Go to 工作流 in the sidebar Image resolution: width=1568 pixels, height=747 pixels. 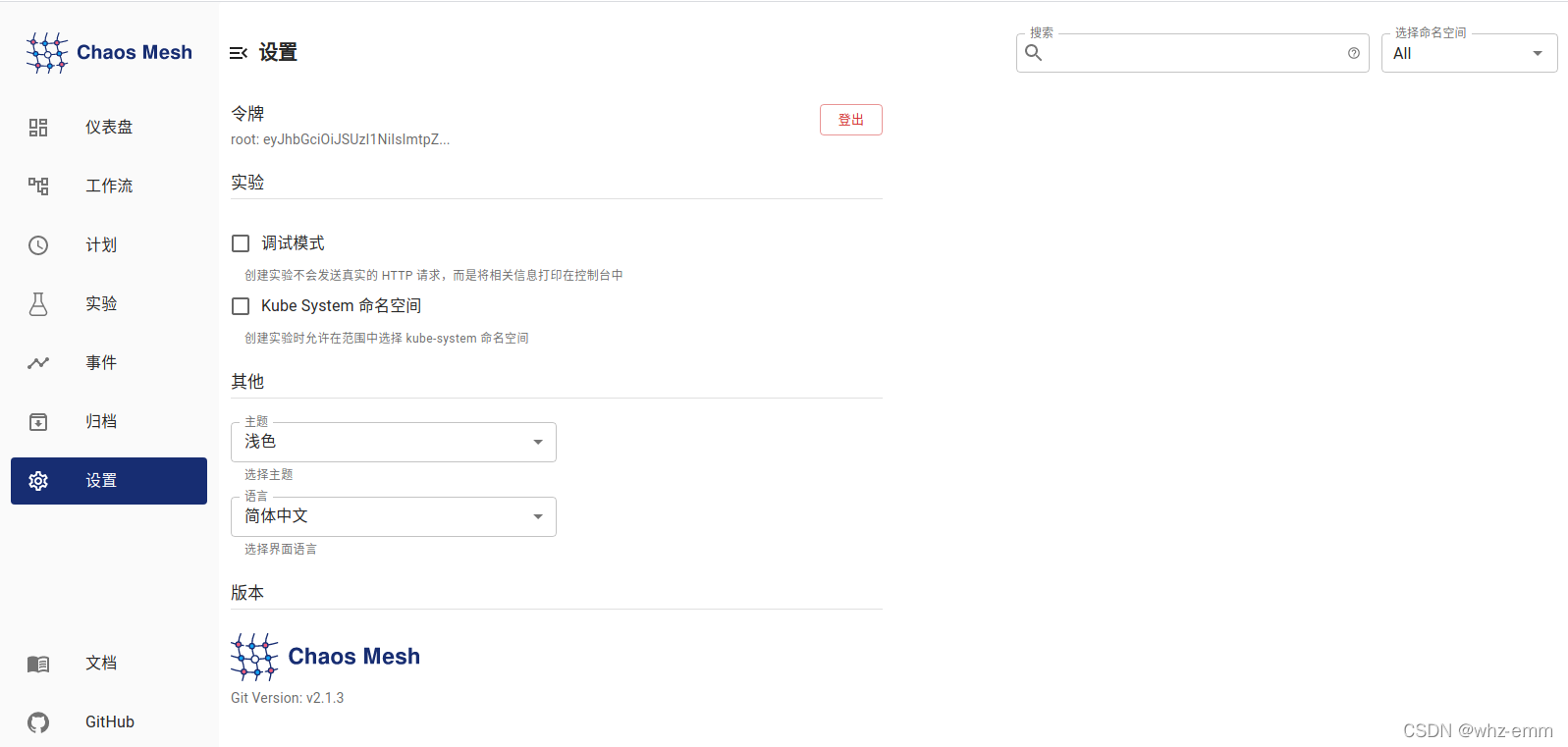click(109, 187)
